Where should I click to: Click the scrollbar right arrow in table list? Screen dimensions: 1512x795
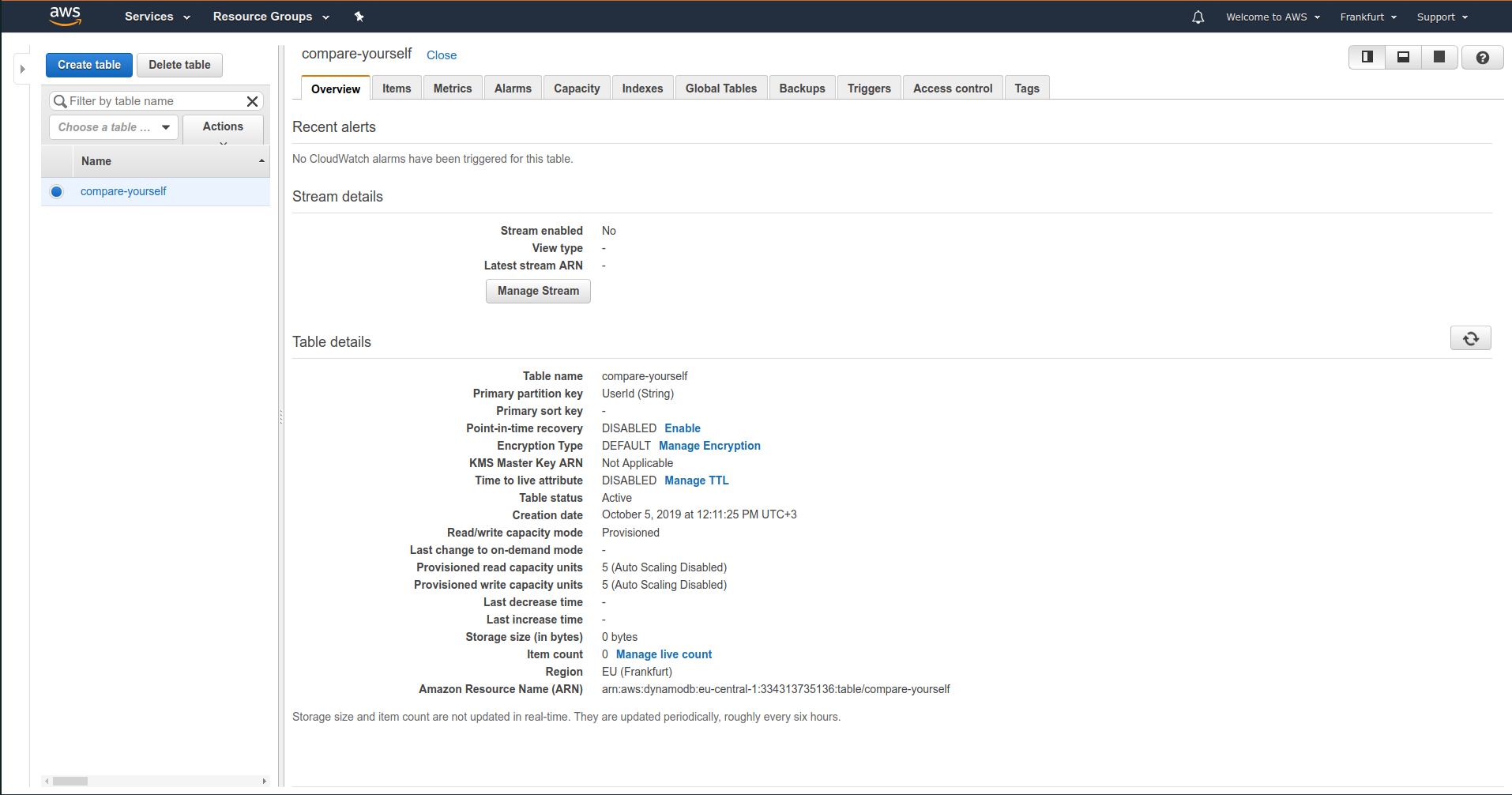tap(265, 781)
